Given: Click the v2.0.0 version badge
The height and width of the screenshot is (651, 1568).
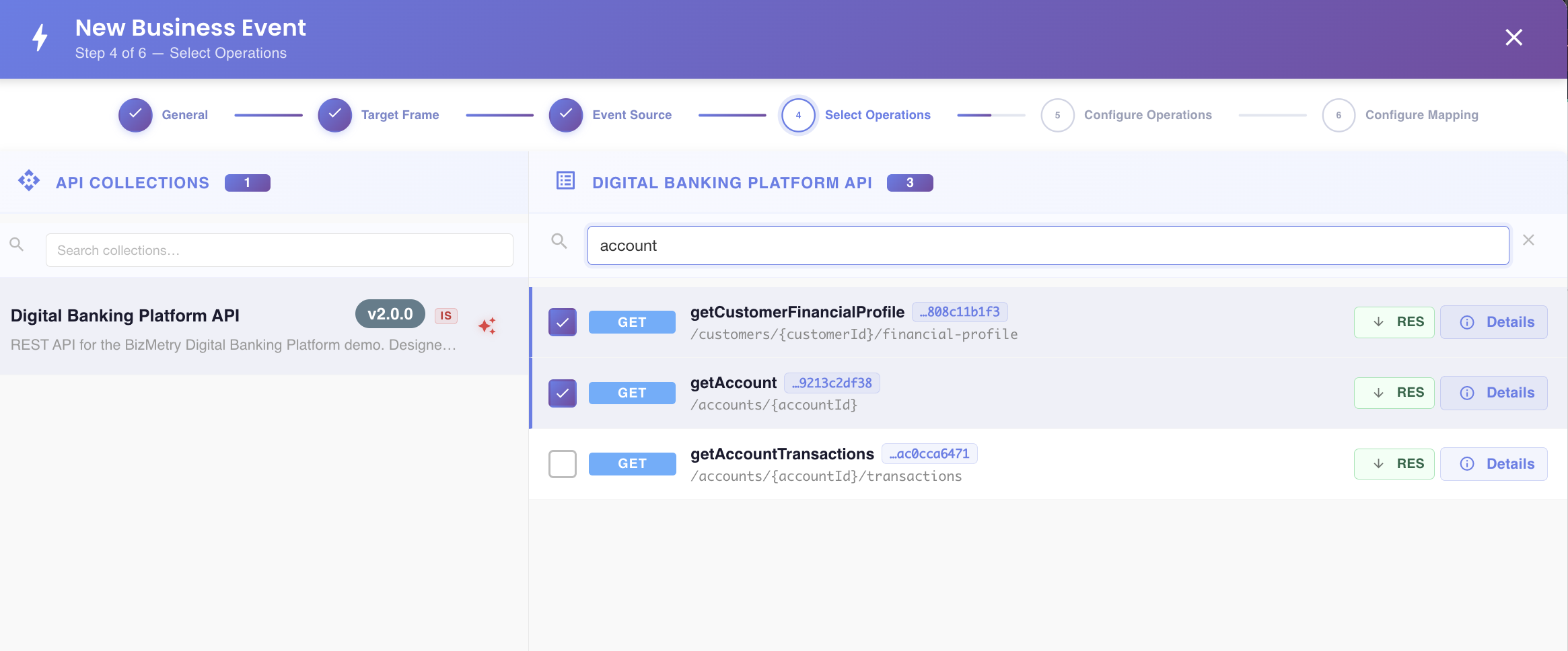Looking at the screenshot, I should coord(390,314).
